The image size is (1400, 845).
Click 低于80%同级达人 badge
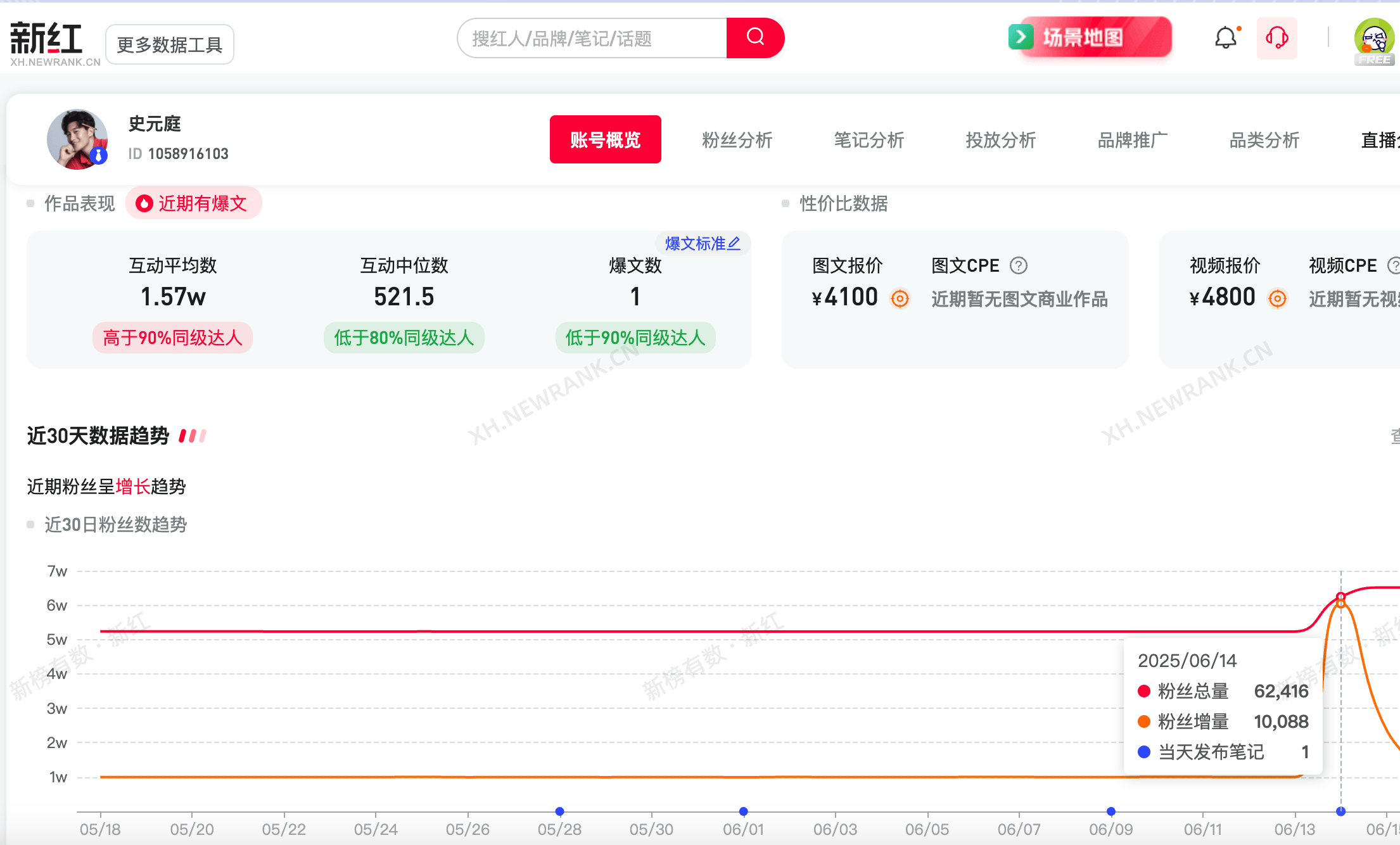point(404,338)
